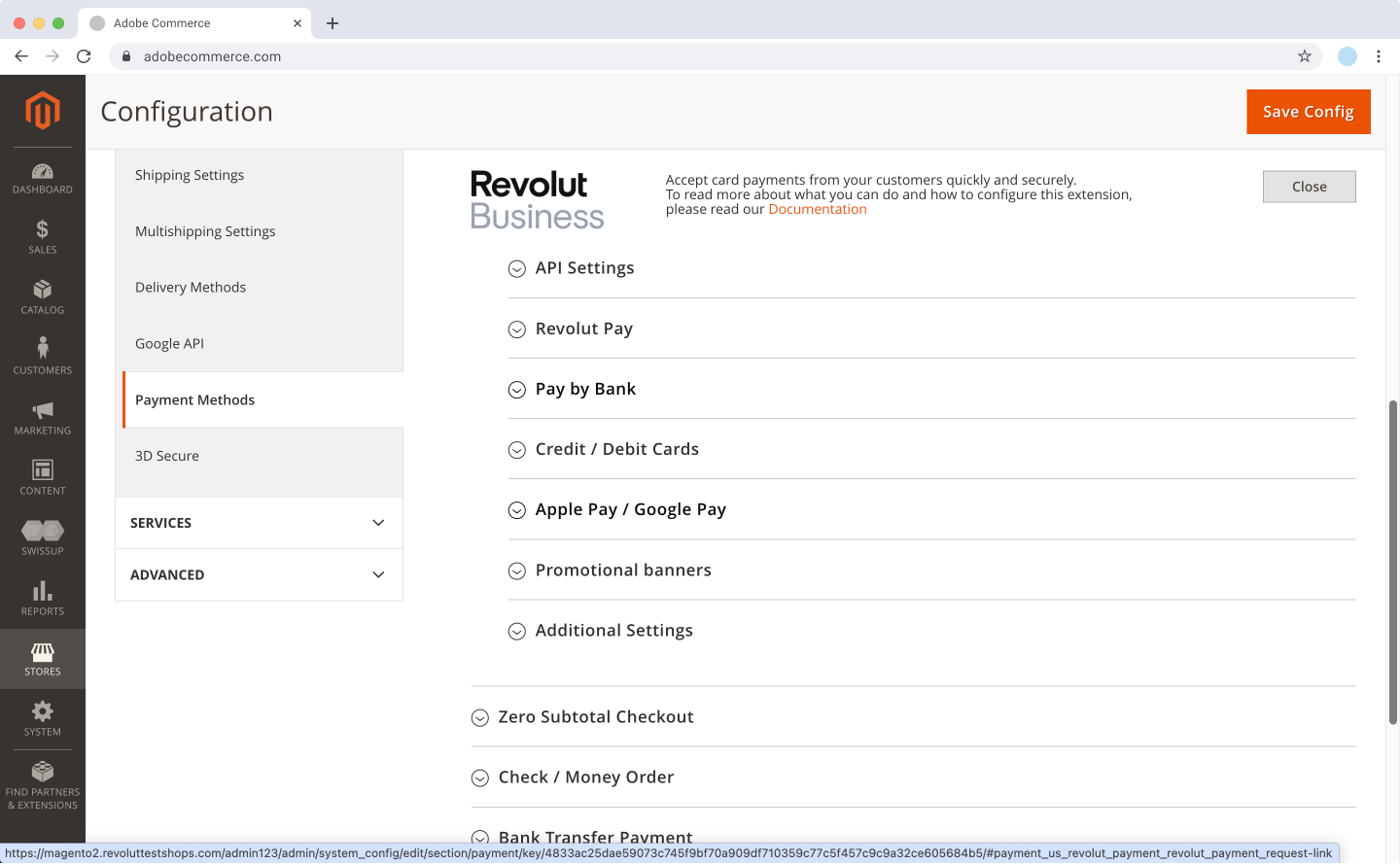Expand the Revolut Pay section

point(583,328)
